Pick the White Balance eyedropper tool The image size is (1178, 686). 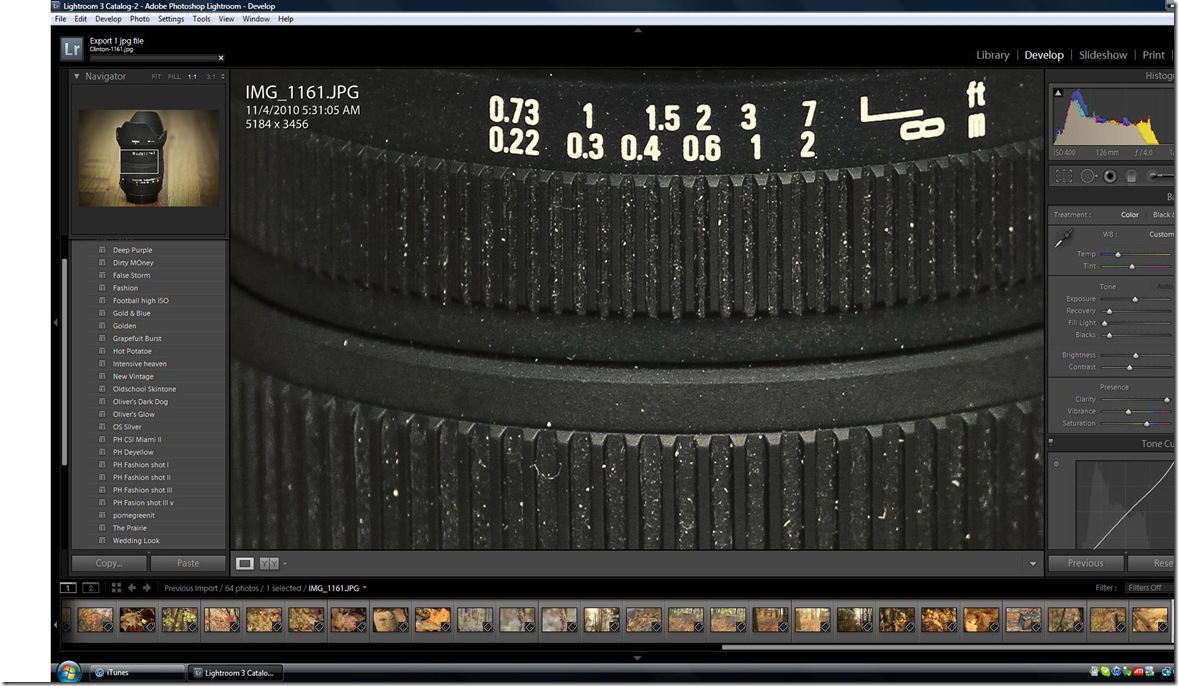click(x=1063, y=239)
